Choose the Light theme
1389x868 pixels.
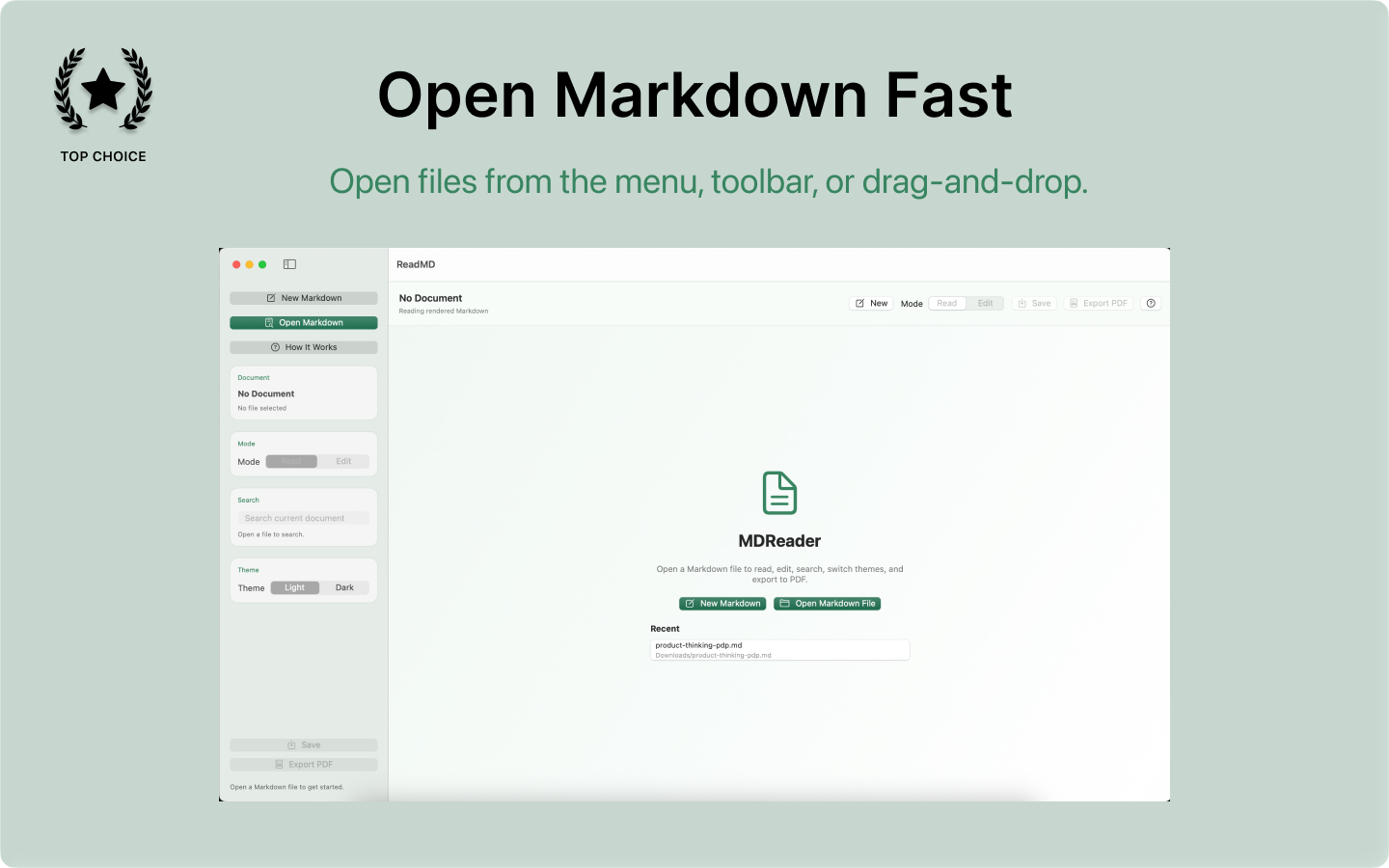[294, 587]
